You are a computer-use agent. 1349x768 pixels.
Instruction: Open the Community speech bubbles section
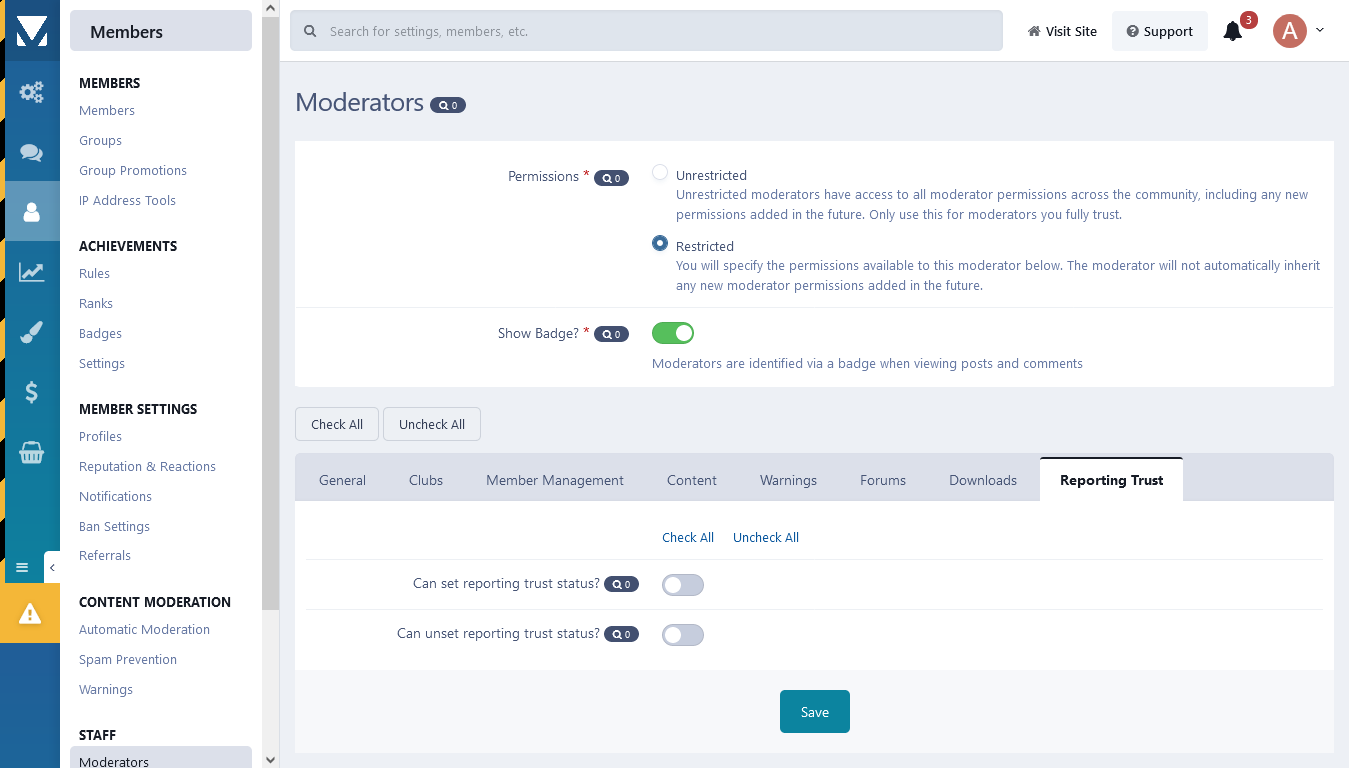32,153
